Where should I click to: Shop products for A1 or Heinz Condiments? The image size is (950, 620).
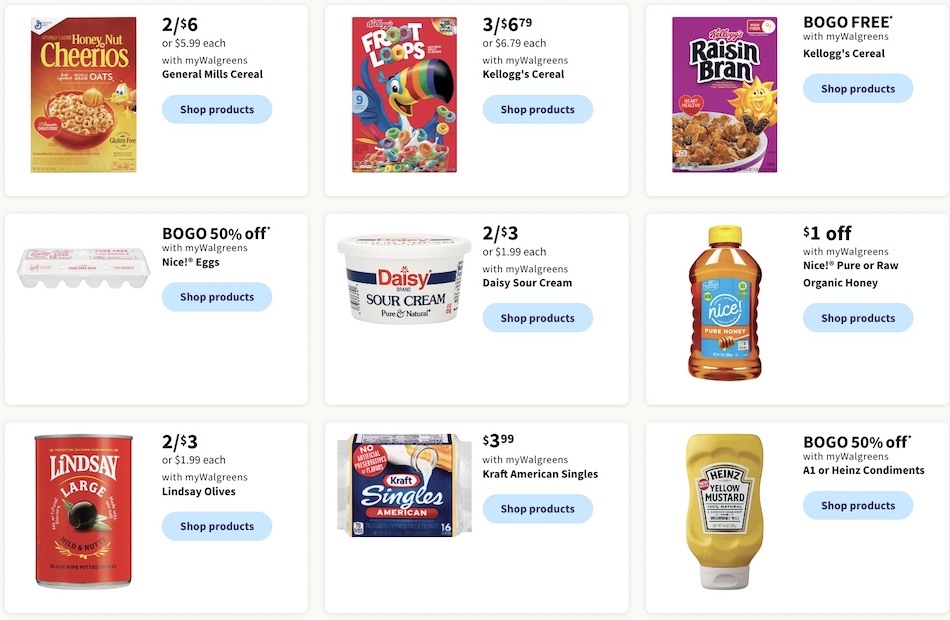pyautogui.click(x=858, y=505)
